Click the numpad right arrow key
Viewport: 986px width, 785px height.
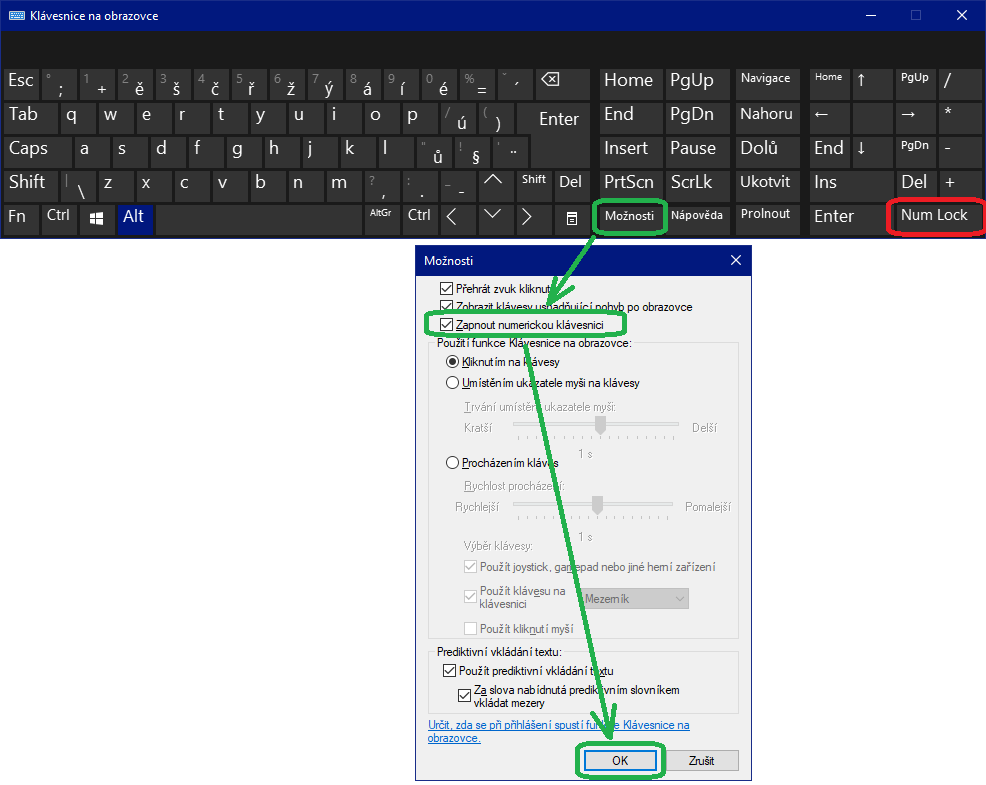(x=916, y=118)
